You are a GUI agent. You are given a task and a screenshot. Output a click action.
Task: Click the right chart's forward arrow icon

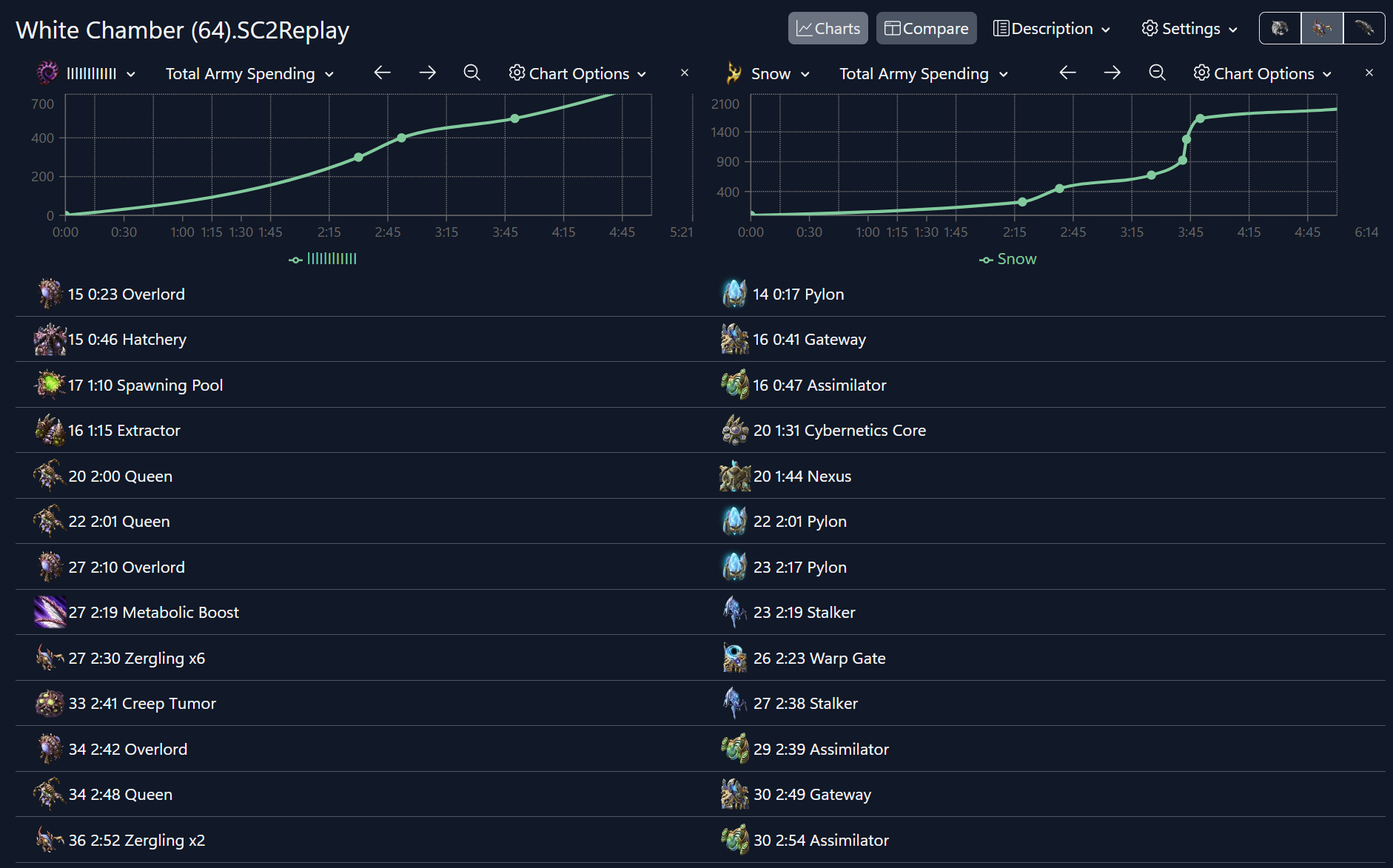point(1112,73)
